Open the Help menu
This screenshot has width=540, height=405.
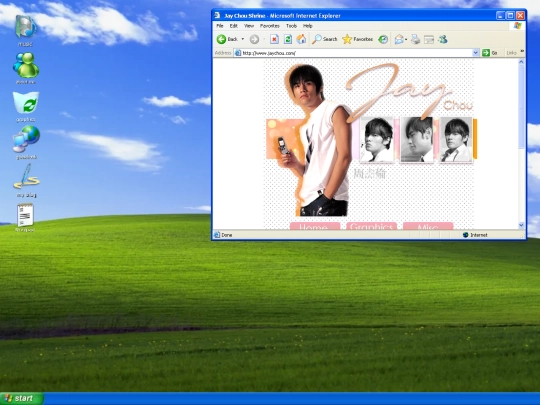tap(308, 26)
